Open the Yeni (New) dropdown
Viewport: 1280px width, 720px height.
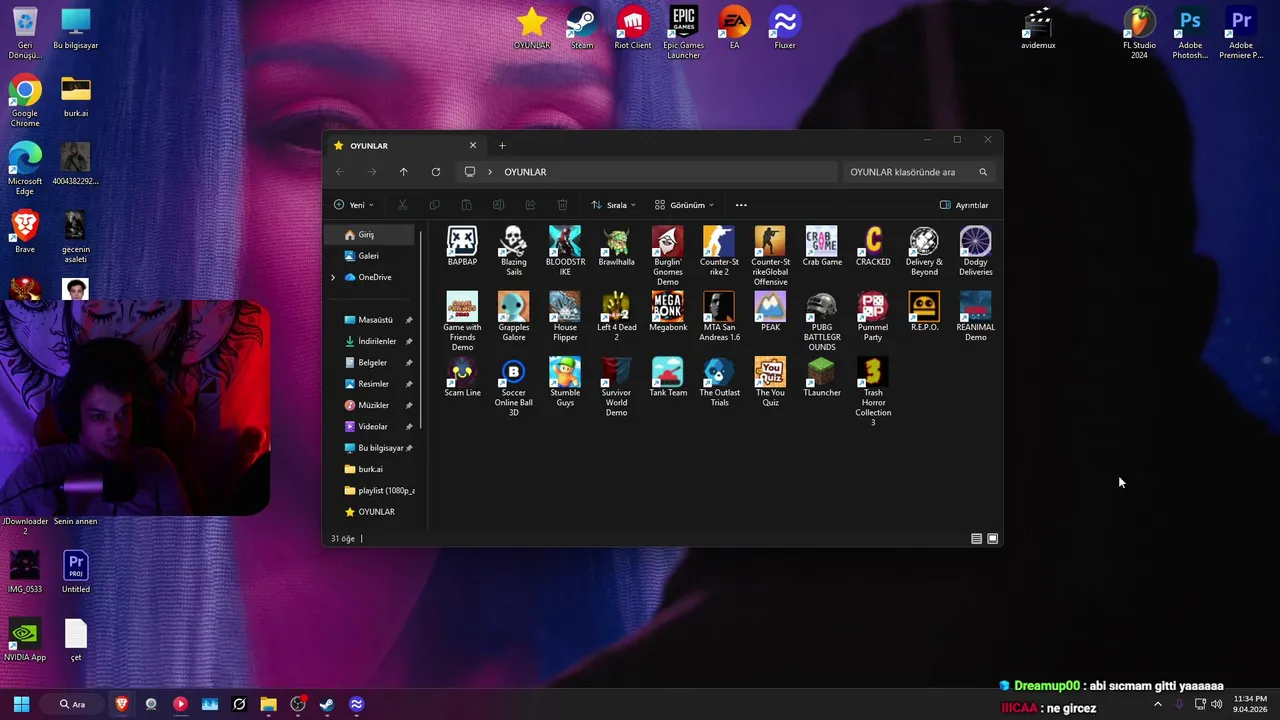(x=354, y=205)
